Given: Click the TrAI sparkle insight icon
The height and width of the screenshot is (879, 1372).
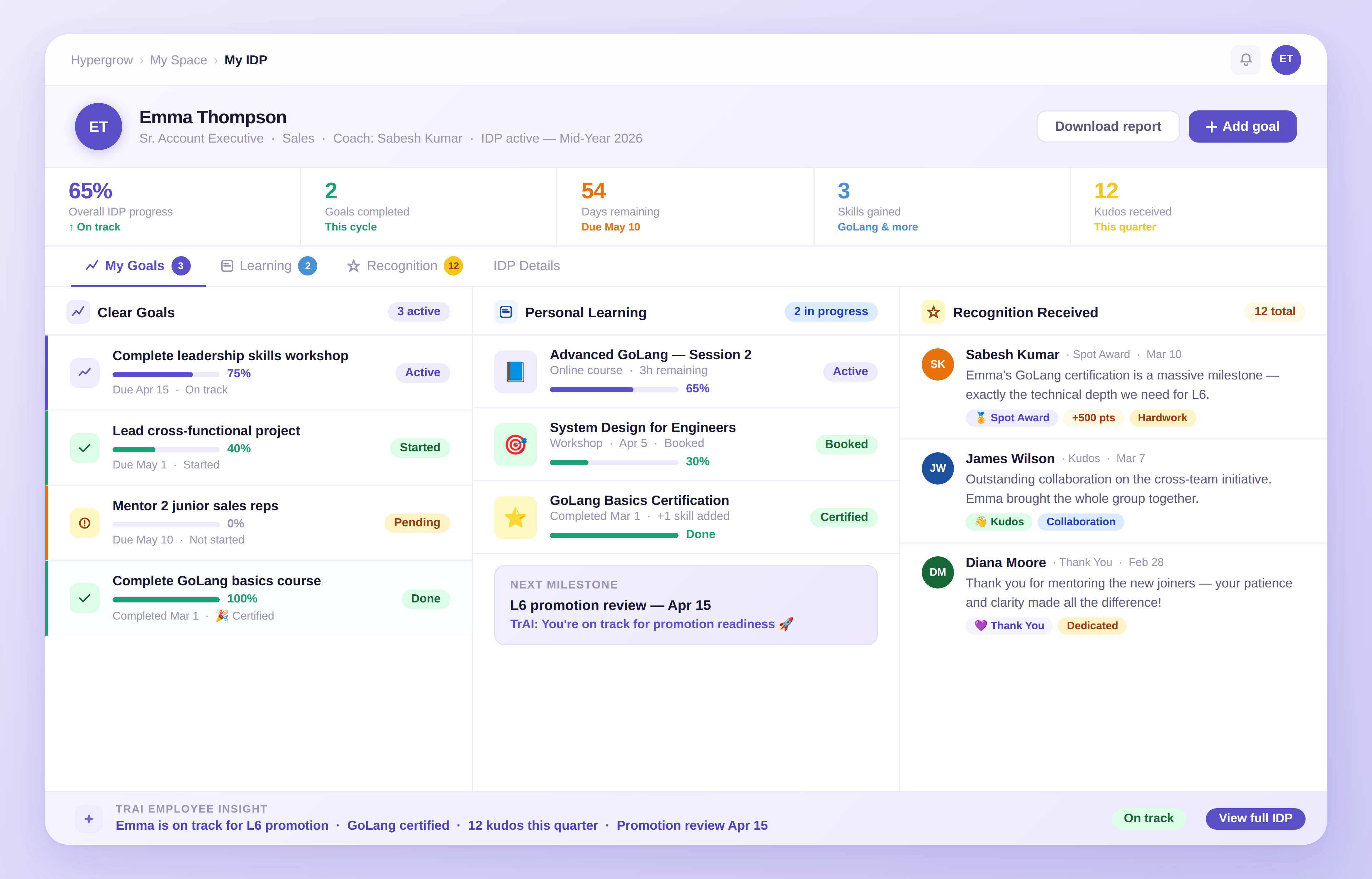Looking at the screenshot, I should pos(89,819).
